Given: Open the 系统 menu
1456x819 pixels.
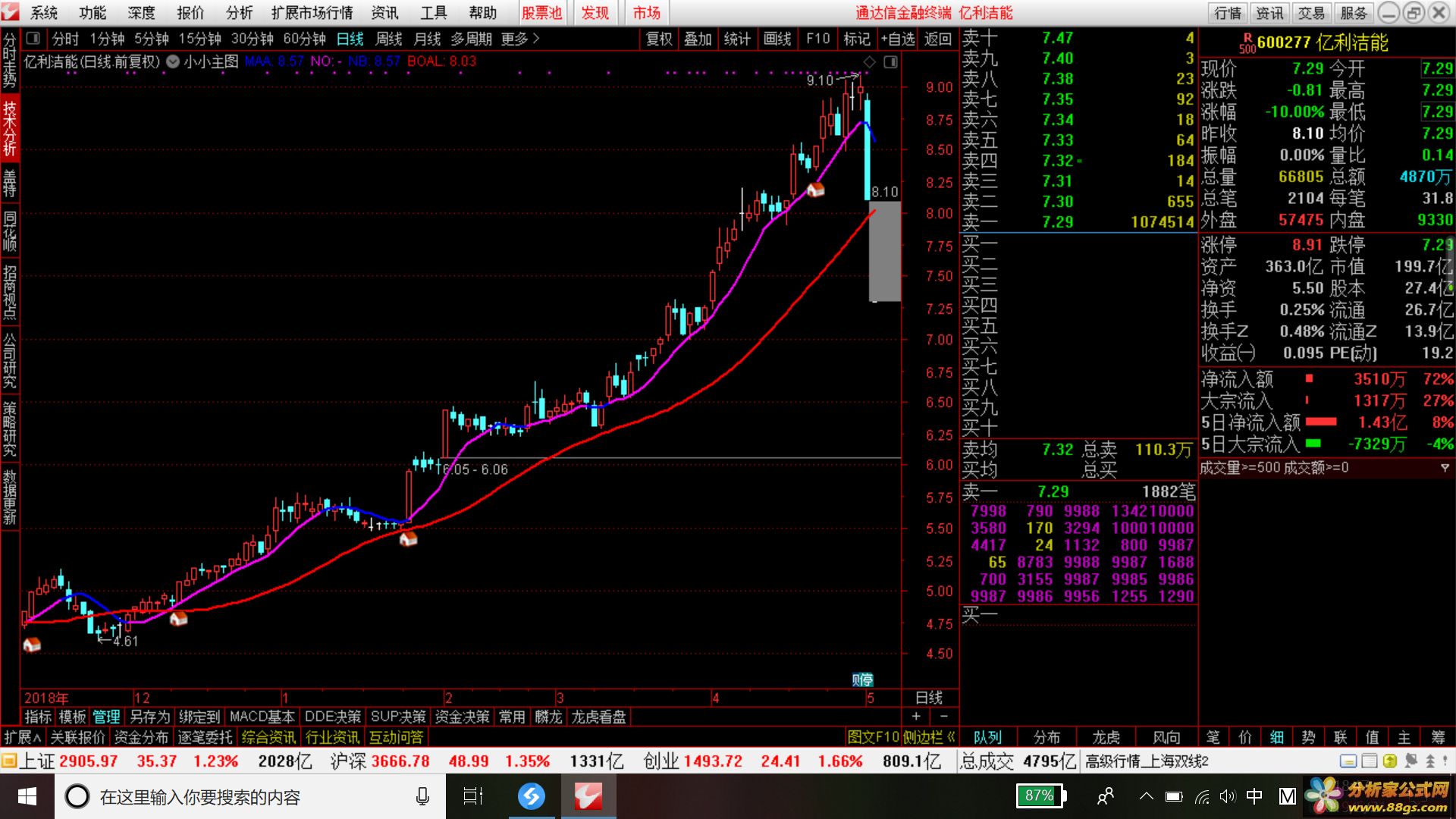Looking at the screenshot, I should (x=43, y=13).
